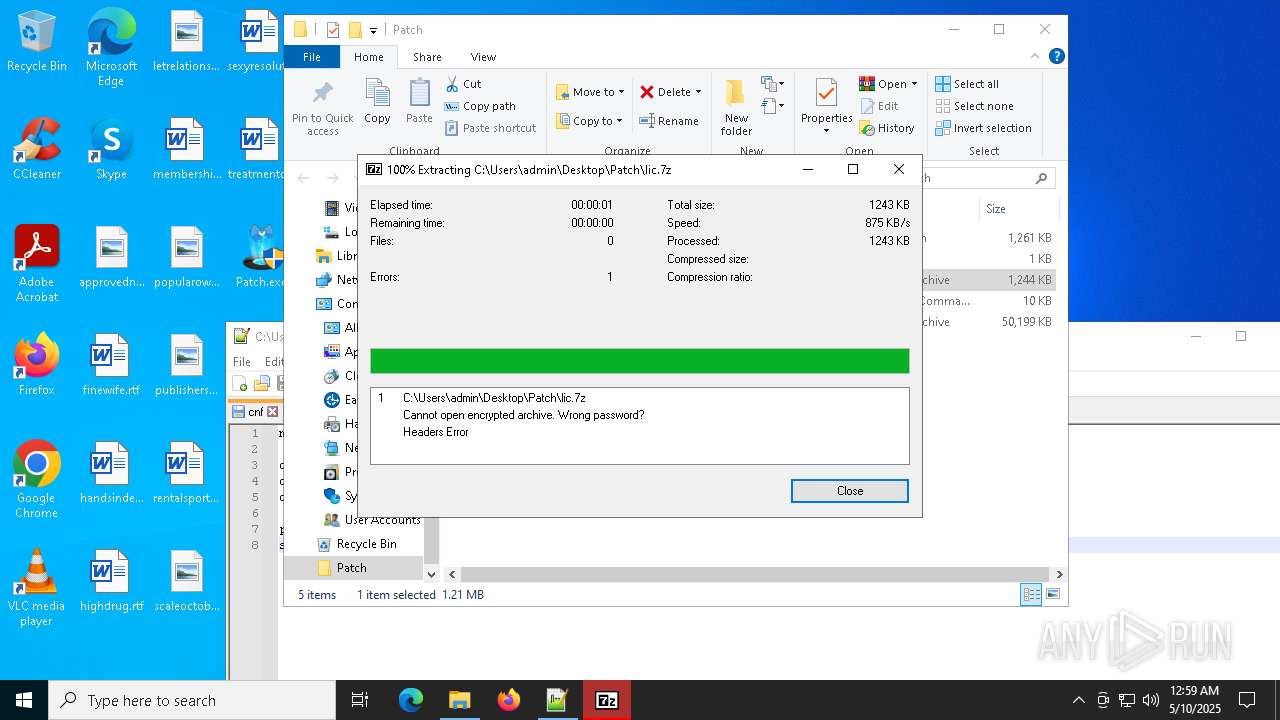Open the File menu in Notepad++ window

[242, 362]
